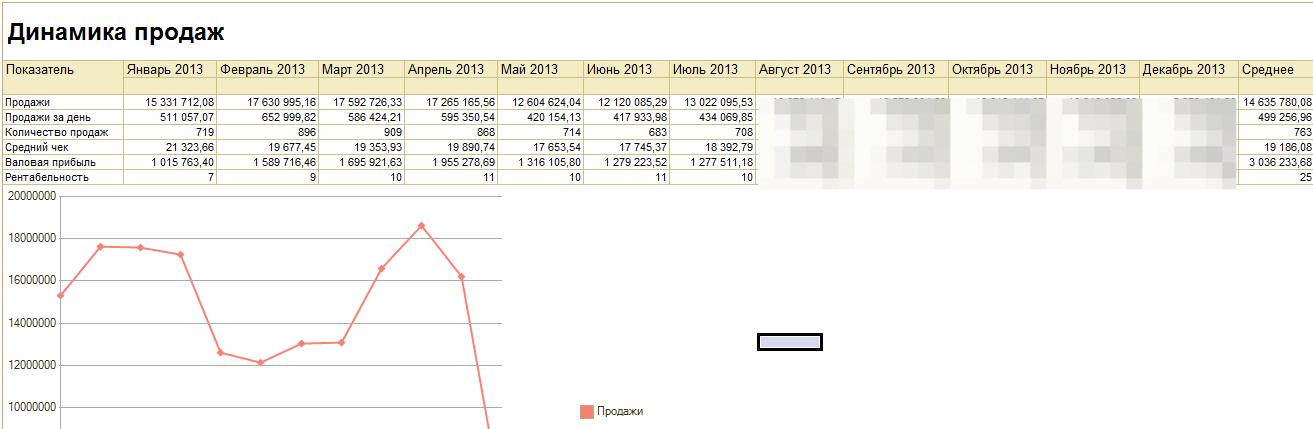Select January profitability cell 7
1313x429 pixels.
click(x=170, y=177)
